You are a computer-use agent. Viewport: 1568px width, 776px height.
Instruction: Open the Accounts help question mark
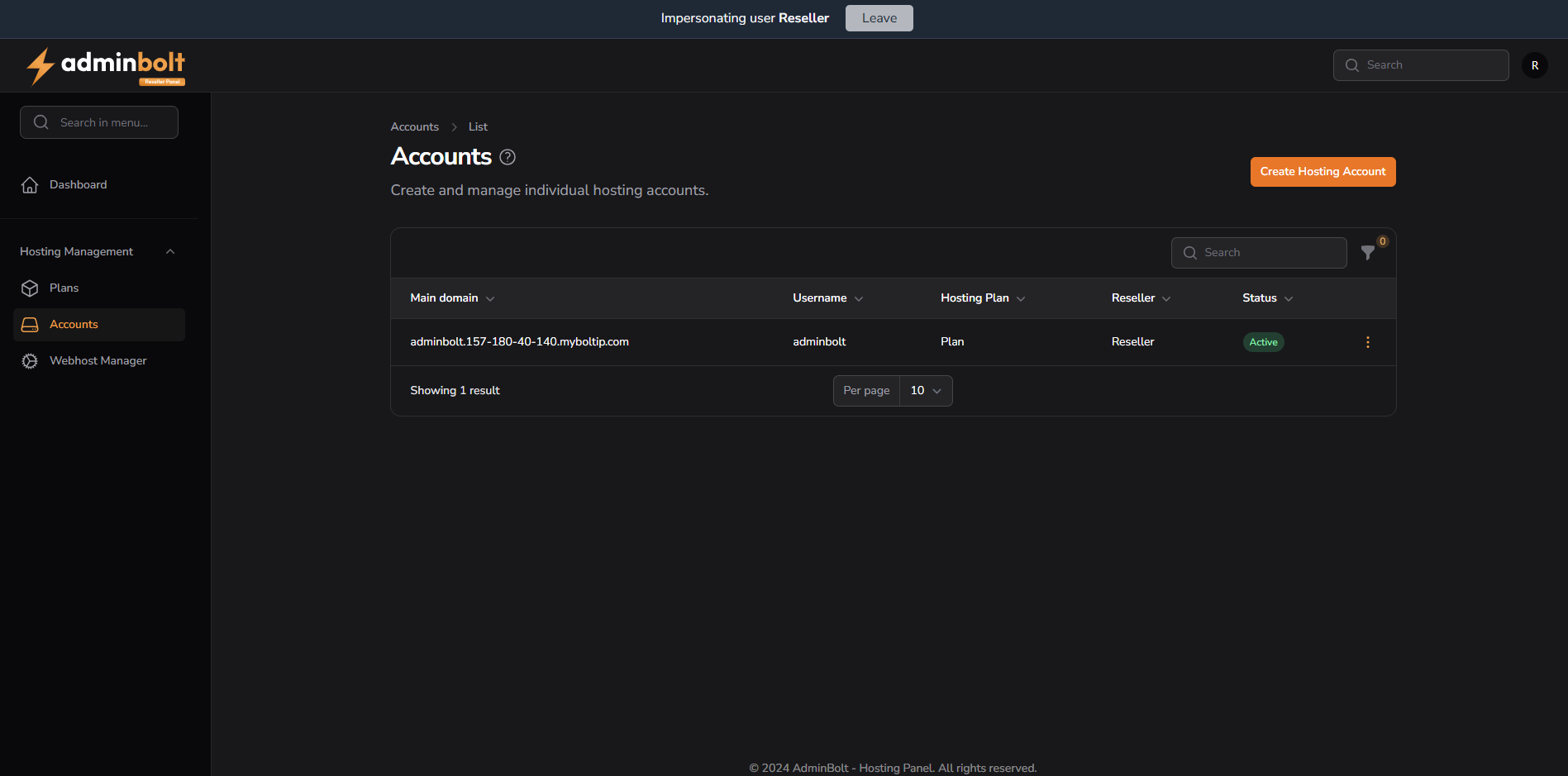[x=508, y=156]
